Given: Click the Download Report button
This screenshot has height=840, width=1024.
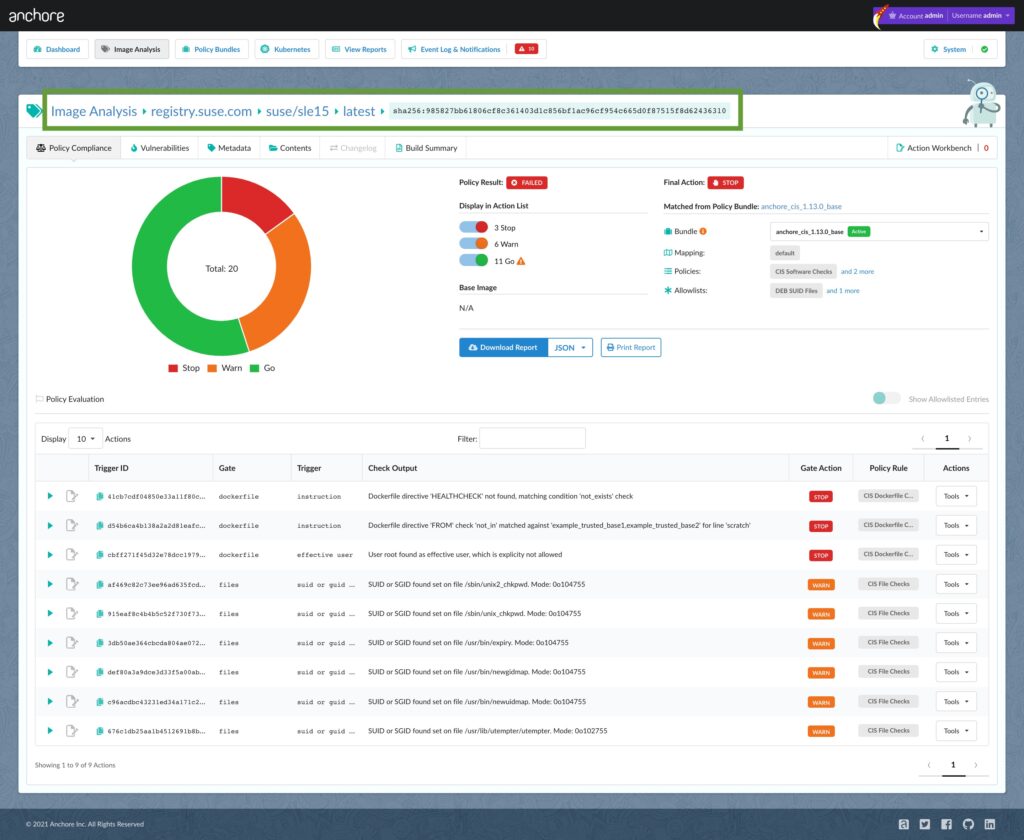Looking at the screenshot, I should pyautogui.click(x=503, y=347).
